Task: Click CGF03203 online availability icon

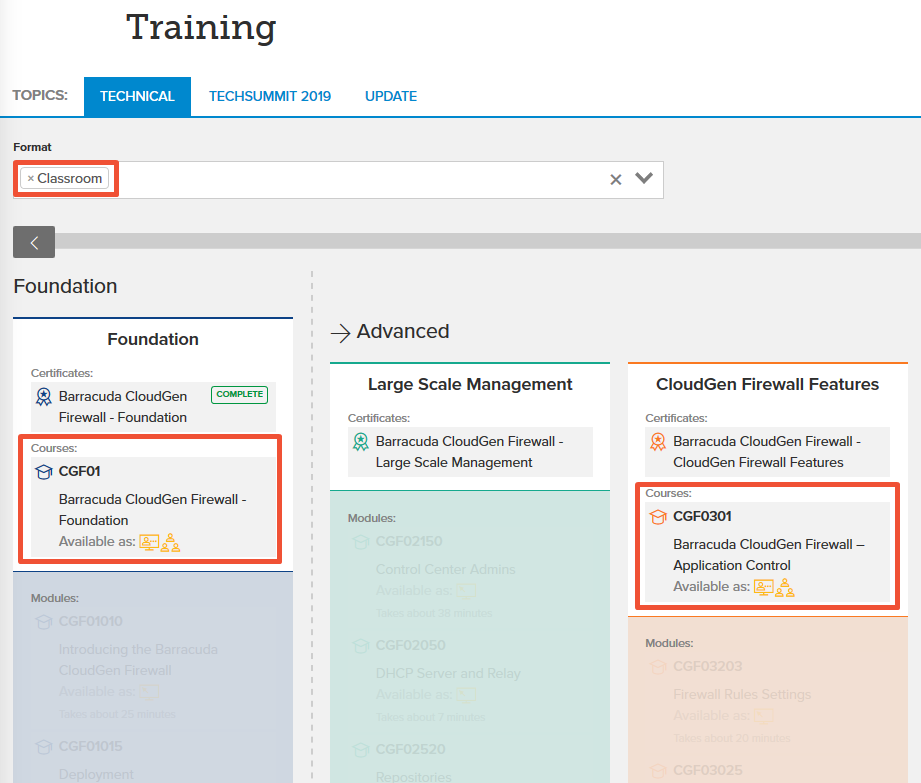Action: tap(764, 716)
